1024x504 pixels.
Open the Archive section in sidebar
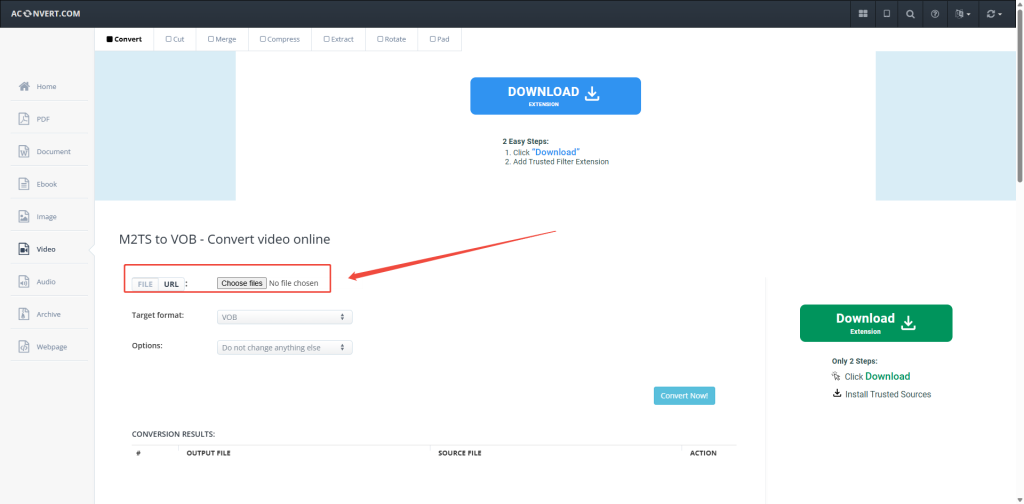[48, 314]
